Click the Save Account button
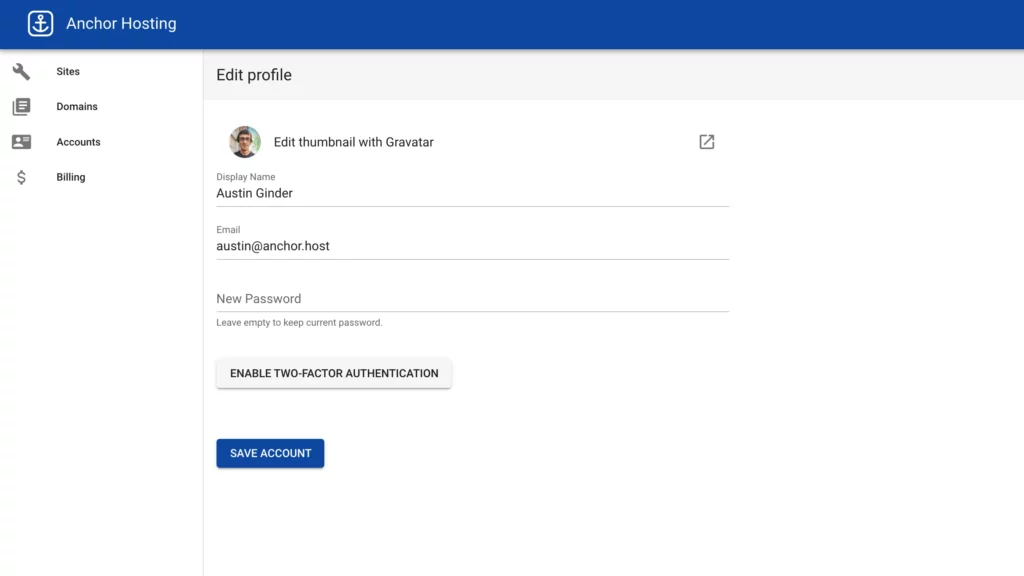The width and height of the screenshot is (1024, 576). 270,453
